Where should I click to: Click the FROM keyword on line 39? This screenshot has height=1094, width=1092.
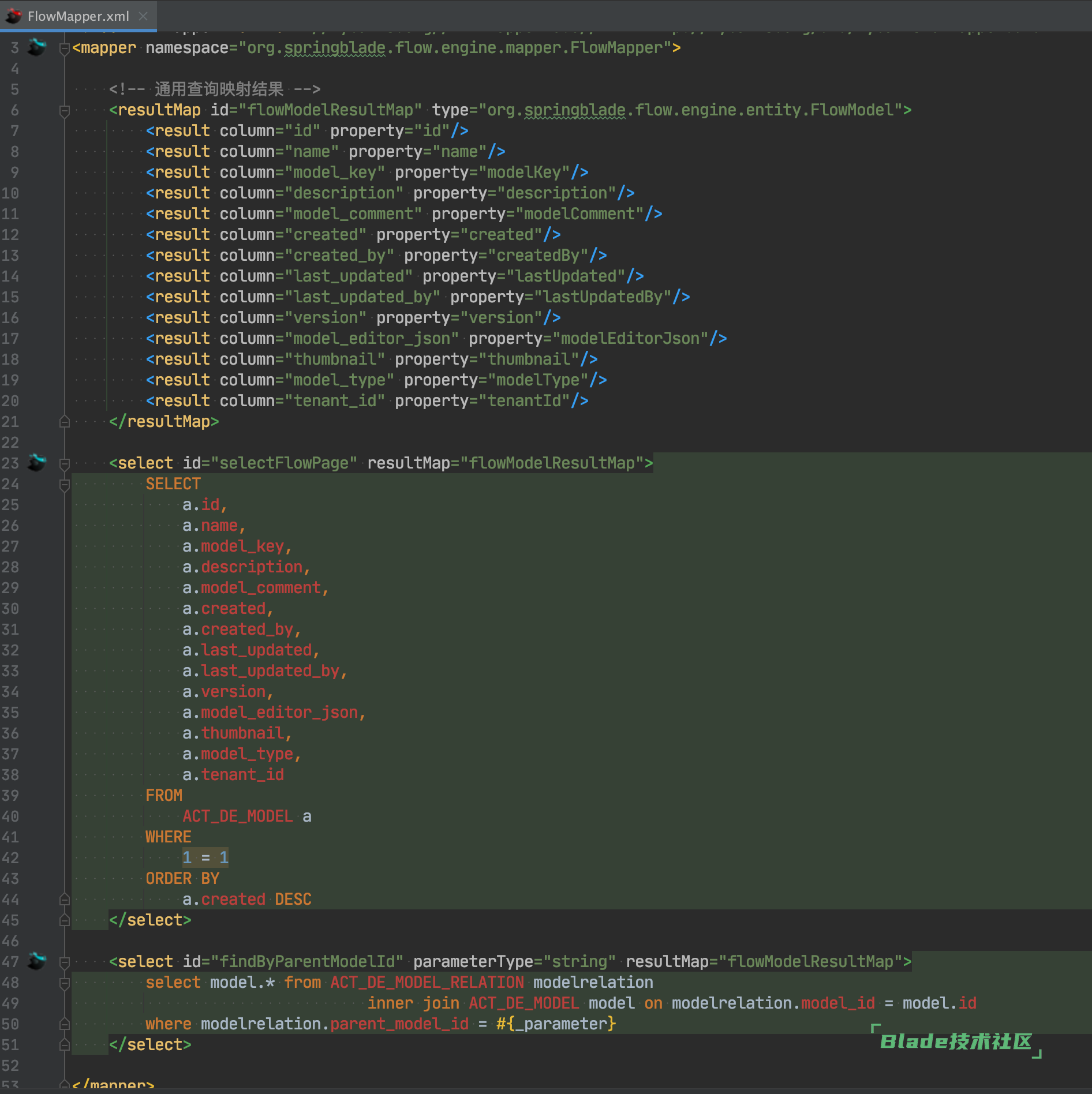(x=164, y=796)
